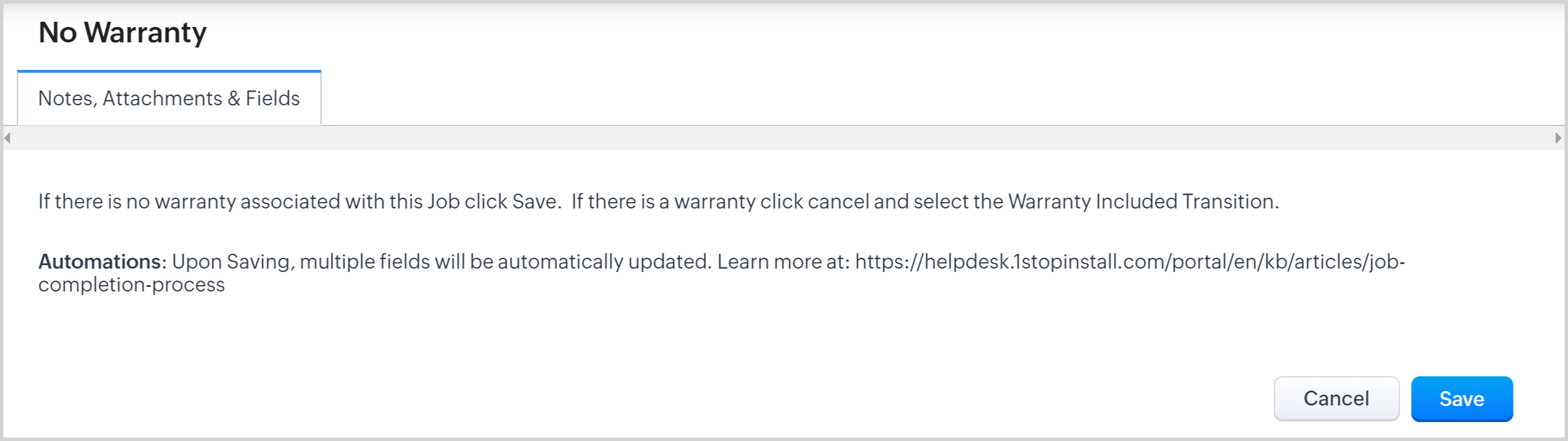Click the word "Fields" in the tab label
The image size is (1568, 441).
pyautogui.click(x=273, y=99)
